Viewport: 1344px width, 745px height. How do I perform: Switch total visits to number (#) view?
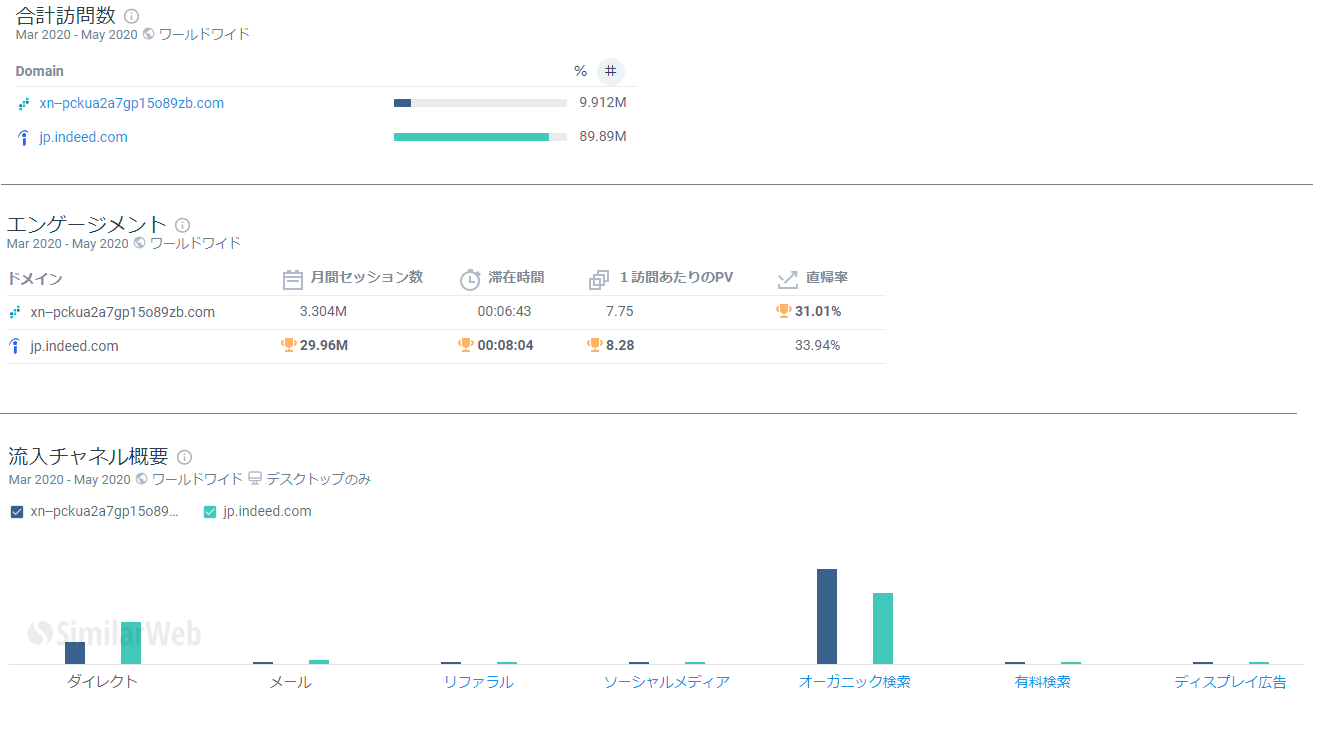coord(610,71)
